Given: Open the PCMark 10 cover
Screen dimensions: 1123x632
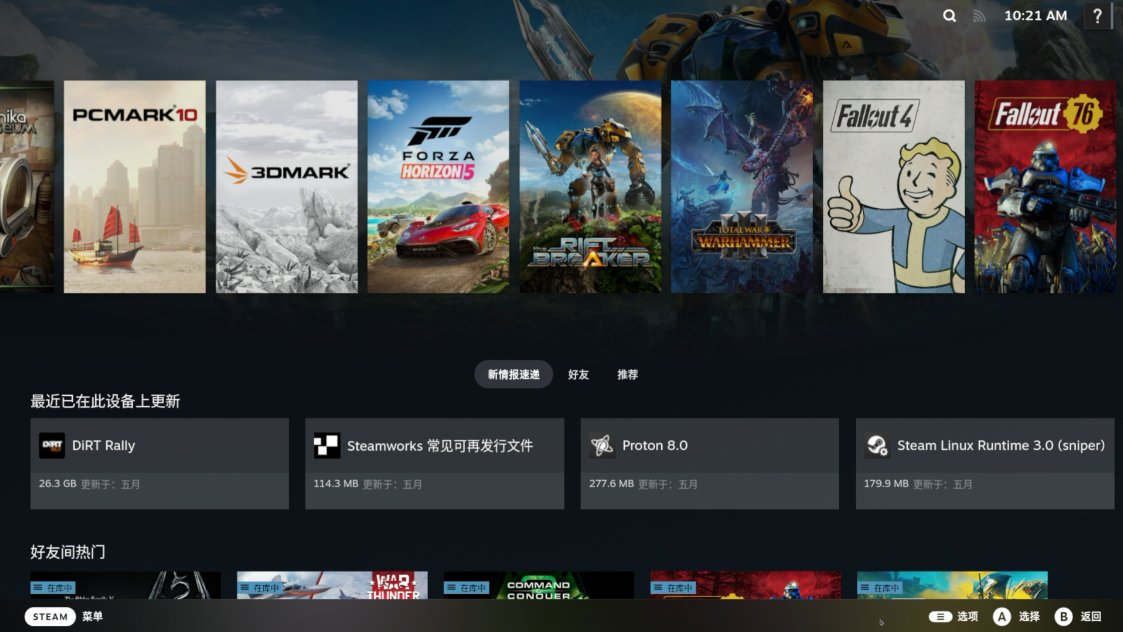Looking at the screenshot, I should click(x=135, y=187).
